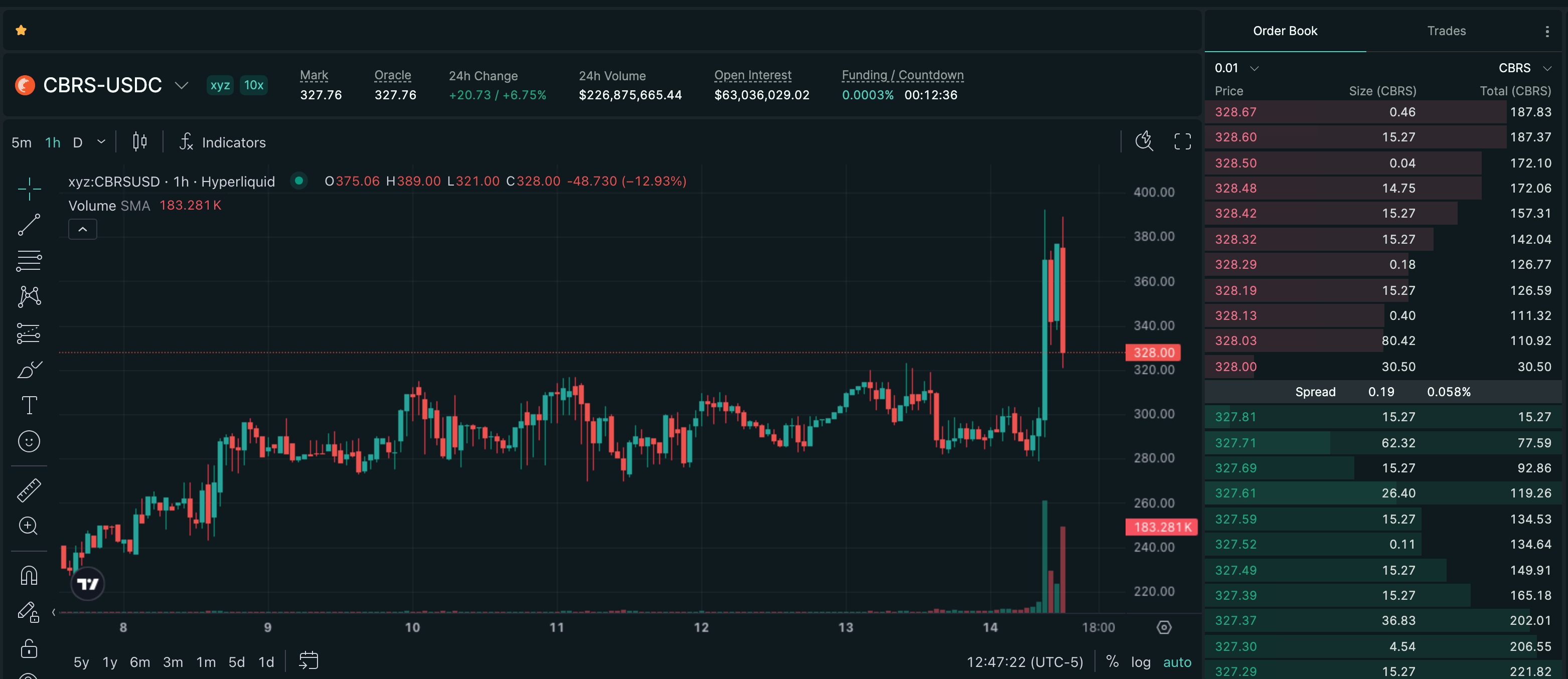Toggle auto price scale
1568x679 pixels.
click(x=1177, y=662)
